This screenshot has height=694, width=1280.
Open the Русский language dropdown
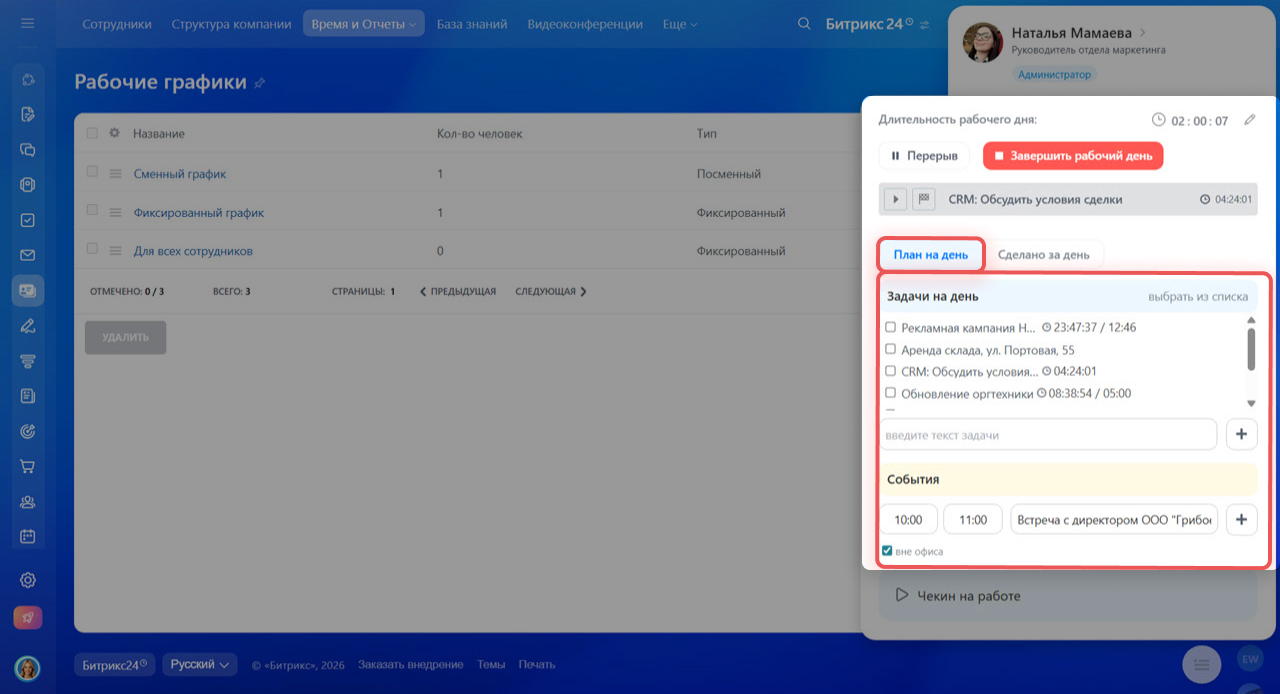click(199, 664)
